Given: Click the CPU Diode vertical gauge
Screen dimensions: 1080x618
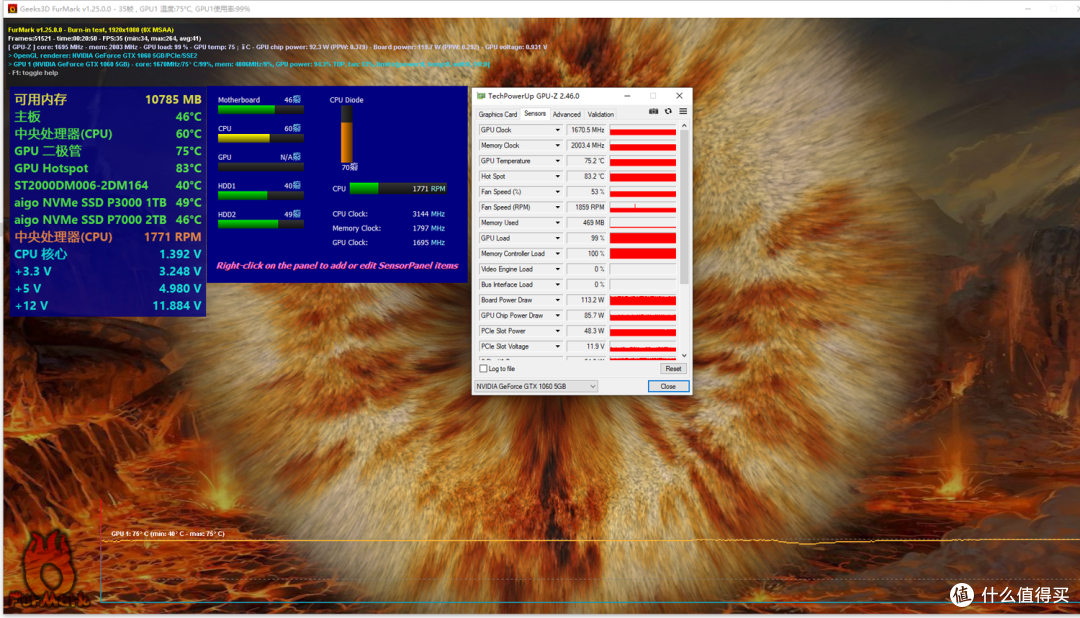Looking at the screenshot, I should coord(346,134).
